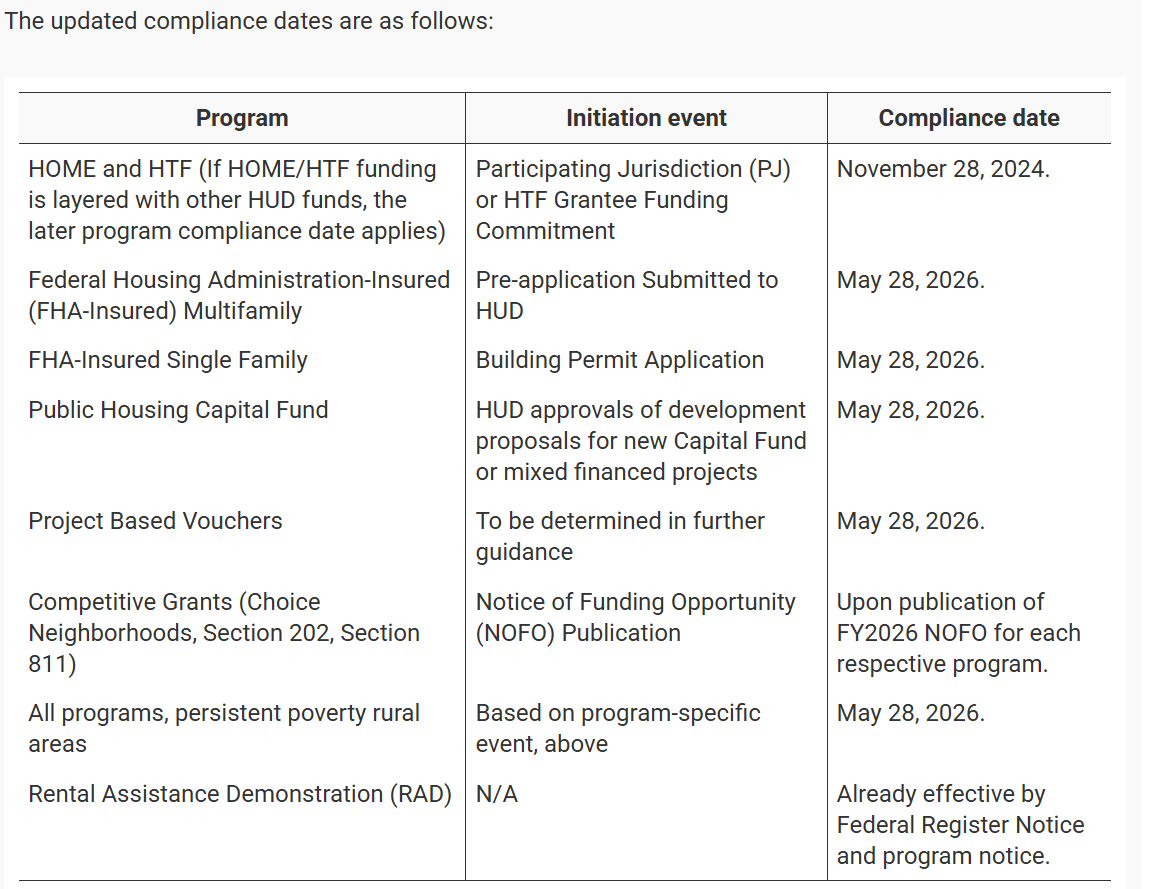This screenshot has height=889, width=1153.
Task: Click the 'updated compliance dates' intro sentence
Action: tap(249, 21)
